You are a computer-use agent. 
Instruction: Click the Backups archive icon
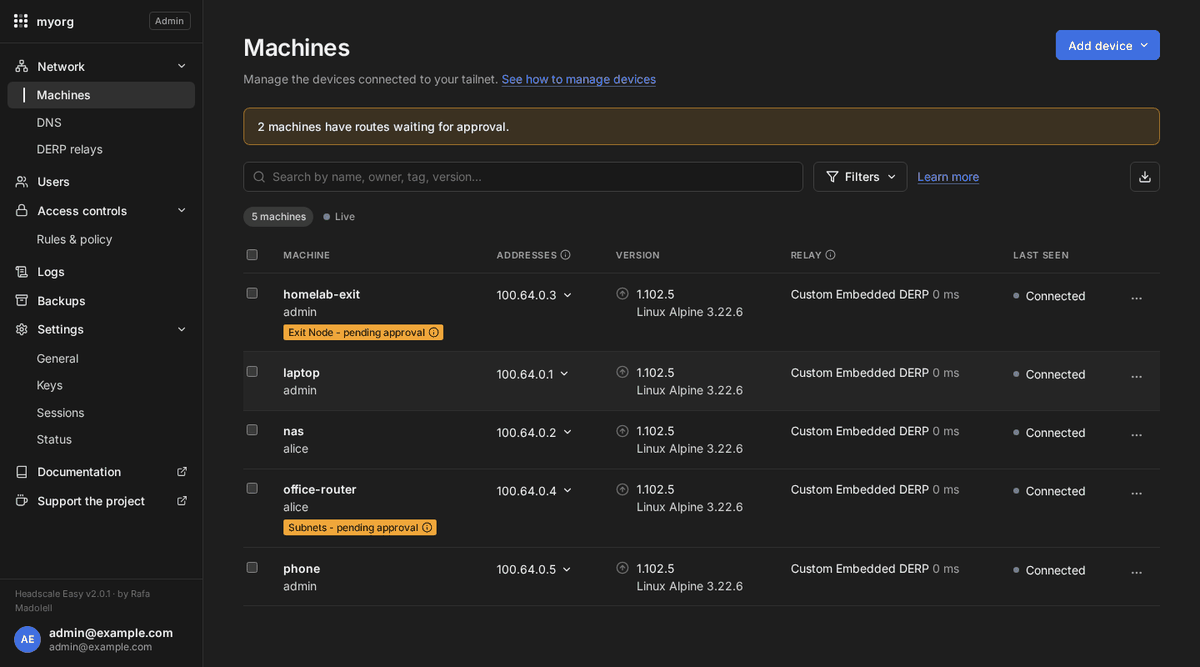[x=21, y=301]
